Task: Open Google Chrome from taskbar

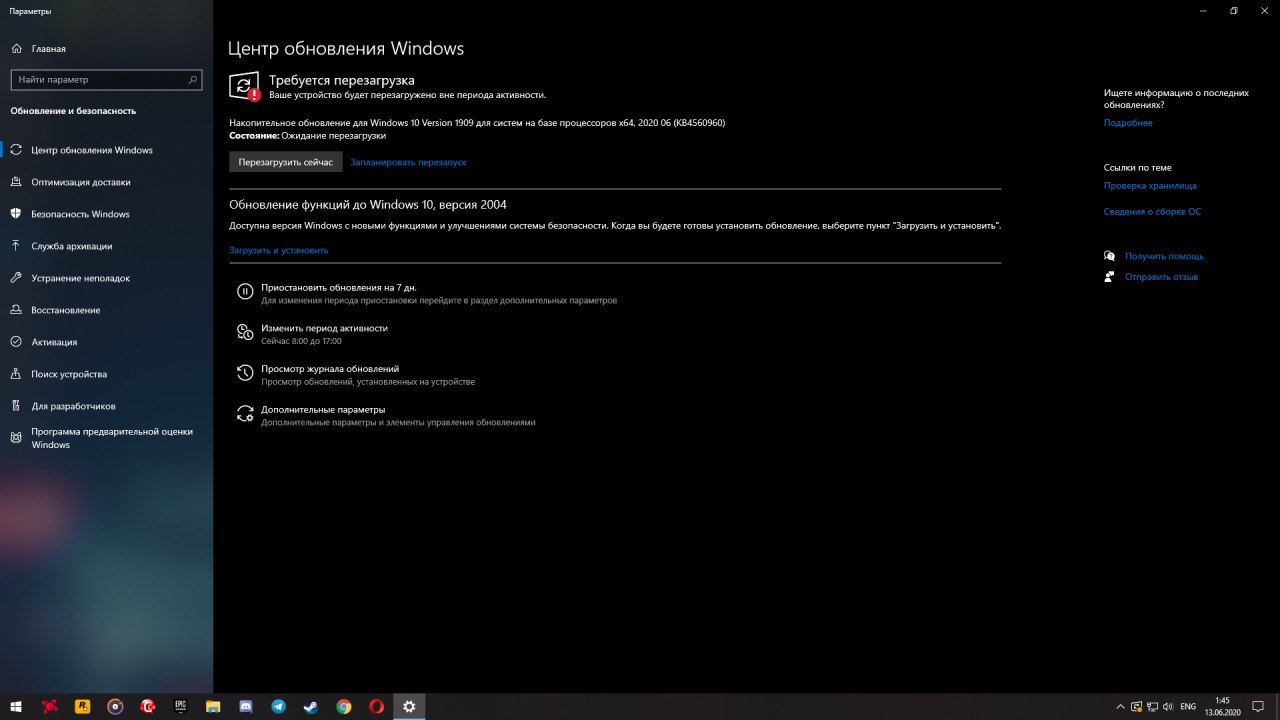Action: 344,706
